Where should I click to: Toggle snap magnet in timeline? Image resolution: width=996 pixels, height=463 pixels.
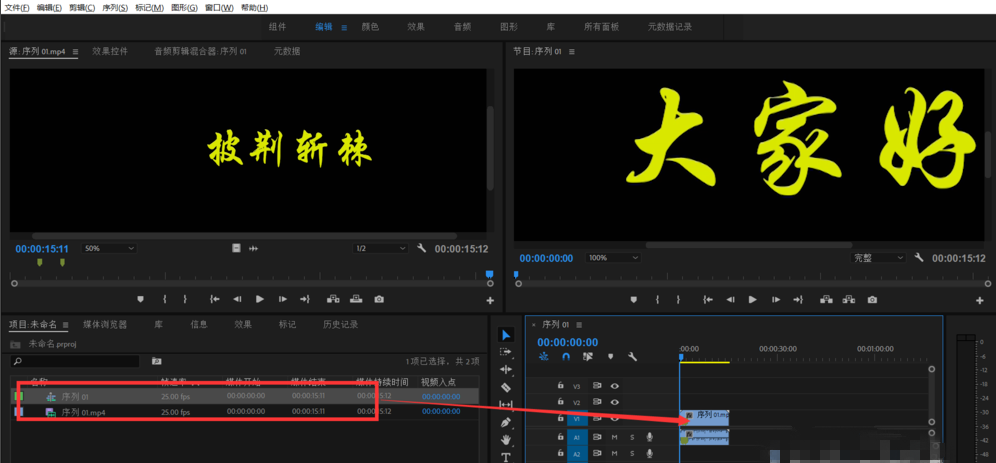(x=565, y=356)
